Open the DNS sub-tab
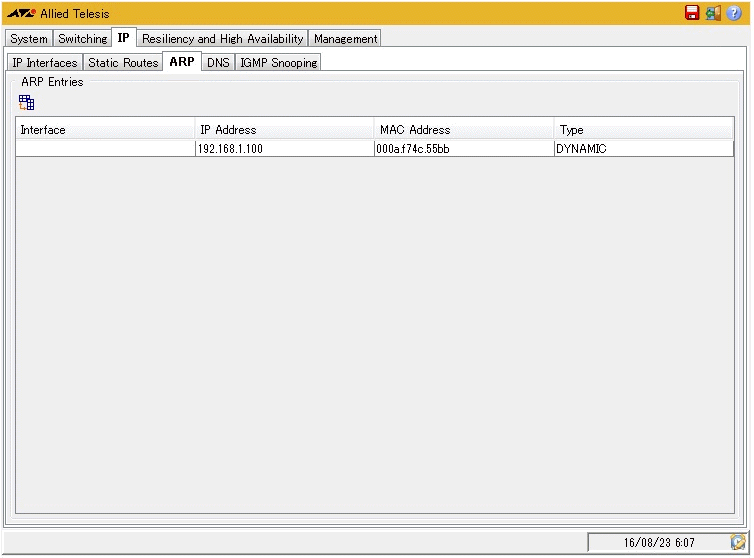This screenshot has height=558, width=754. pos(218,63)
